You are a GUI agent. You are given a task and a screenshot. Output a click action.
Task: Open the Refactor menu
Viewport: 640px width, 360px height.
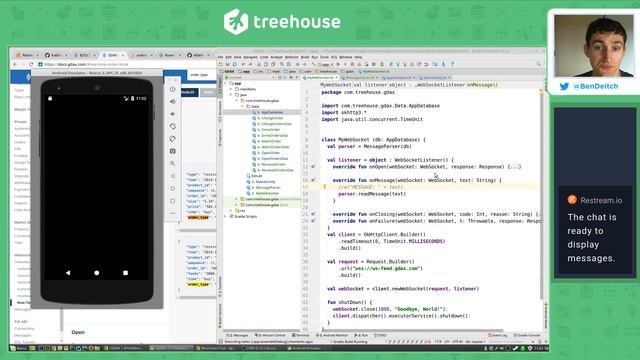pyautogui.click(x=291, y=57)
